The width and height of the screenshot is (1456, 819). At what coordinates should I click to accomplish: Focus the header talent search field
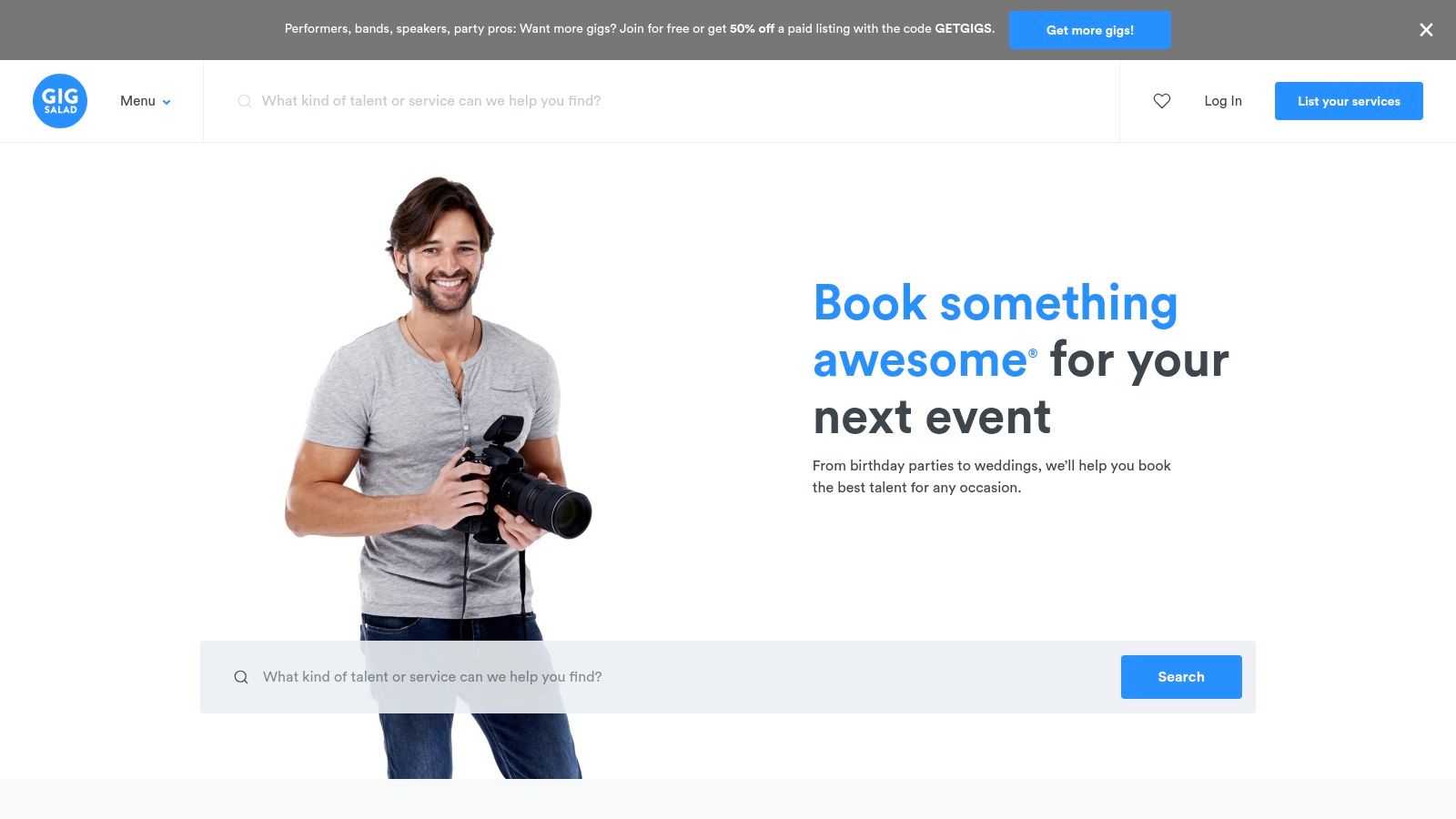[673, 101]
